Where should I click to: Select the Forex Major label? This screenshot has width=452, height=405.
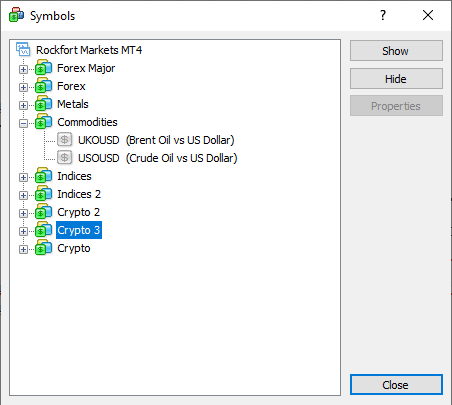pyautogui.click(x=86, y=68)
